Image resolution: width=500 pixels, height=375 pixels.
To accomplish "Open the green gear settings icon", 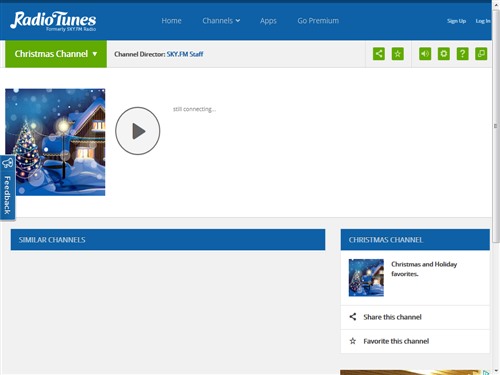I will [x=444, y=54].
